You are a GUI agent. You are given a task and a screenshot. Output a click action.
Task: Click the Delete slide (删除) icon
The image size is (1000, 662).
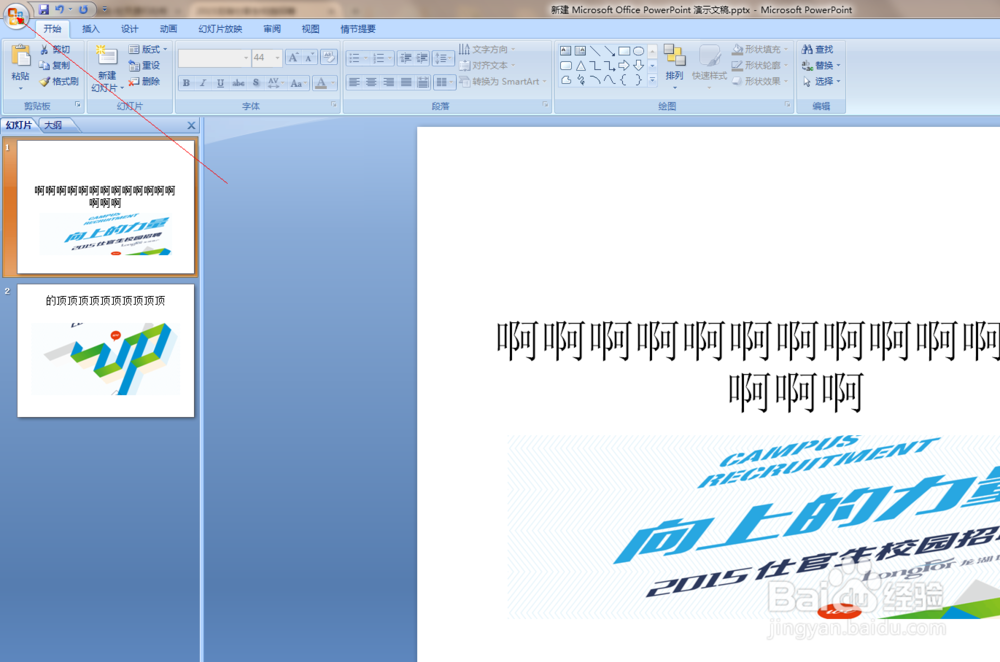(x=148, y=83)
